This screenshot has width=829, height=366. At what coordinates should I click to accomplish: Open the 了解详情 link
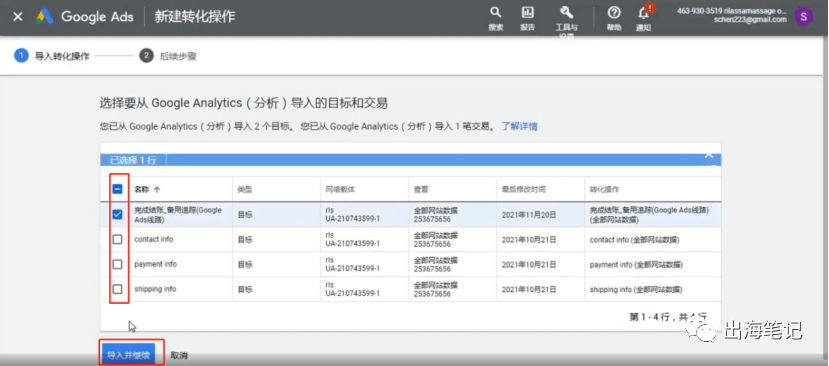pyautogui.click(x=520, y=126)
